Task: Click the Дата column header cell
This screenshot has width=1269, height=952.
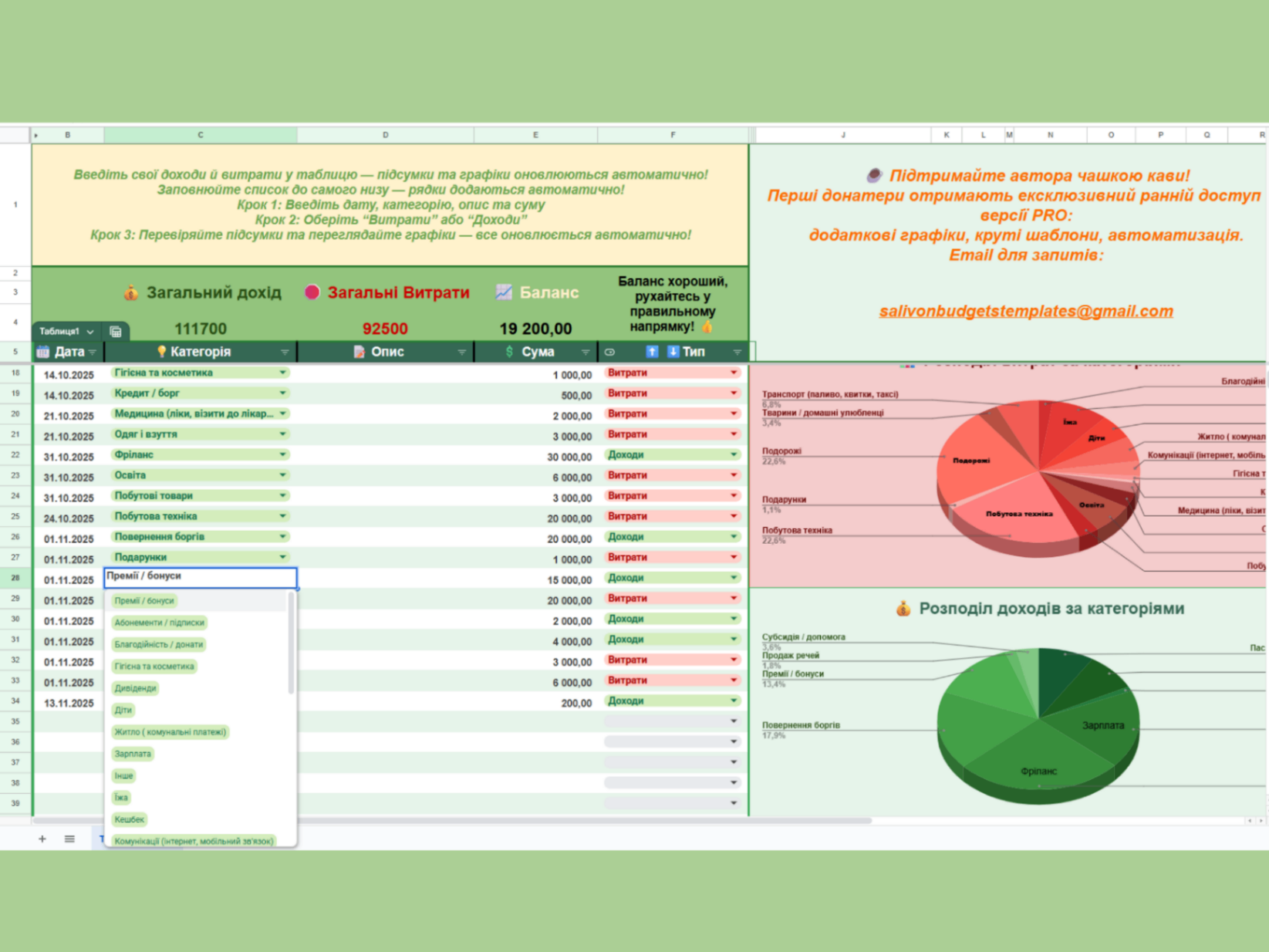Action: [x=68, y=352]
